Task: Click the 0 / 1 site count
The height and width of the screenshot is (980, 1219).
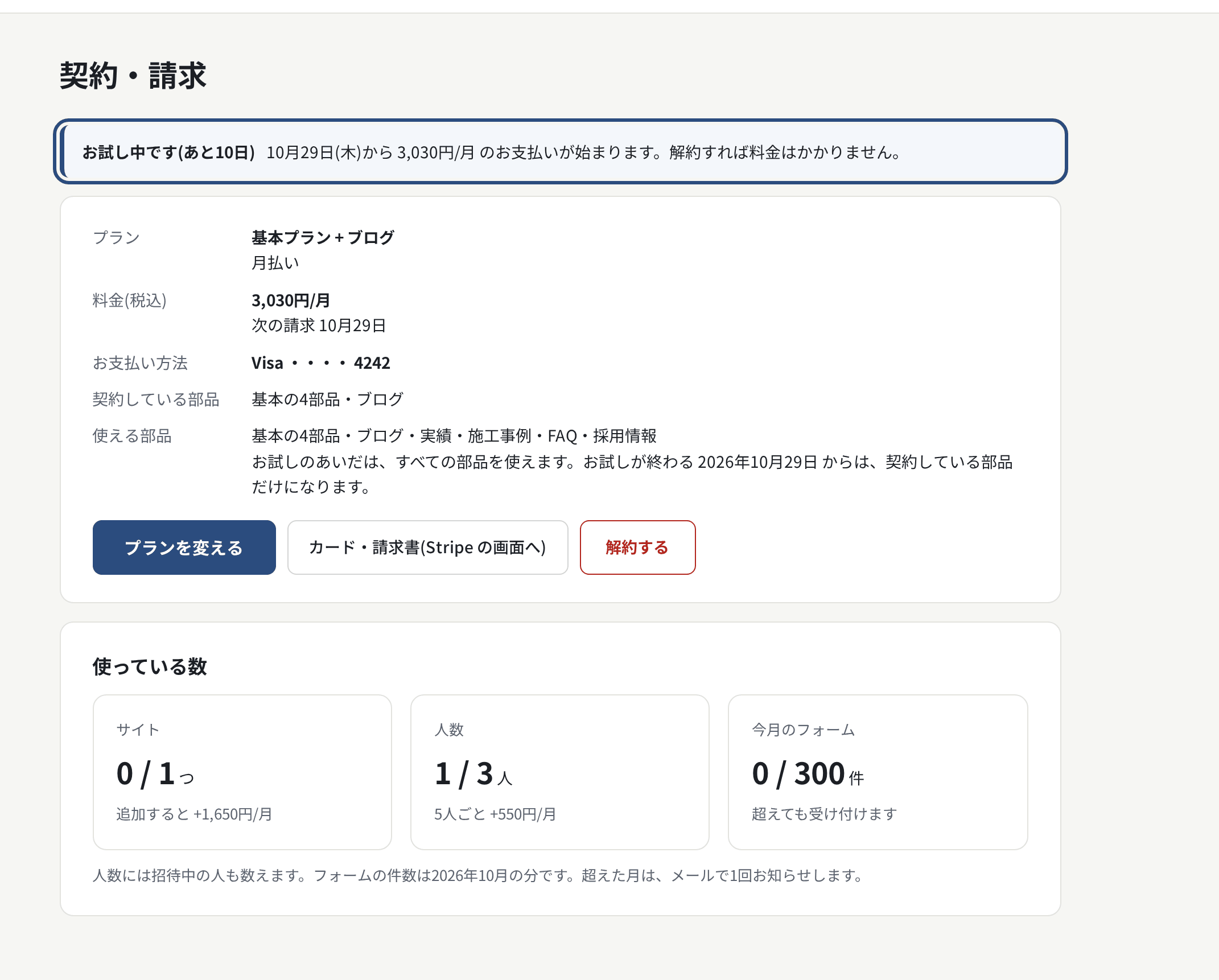Action: pos(155,774)
